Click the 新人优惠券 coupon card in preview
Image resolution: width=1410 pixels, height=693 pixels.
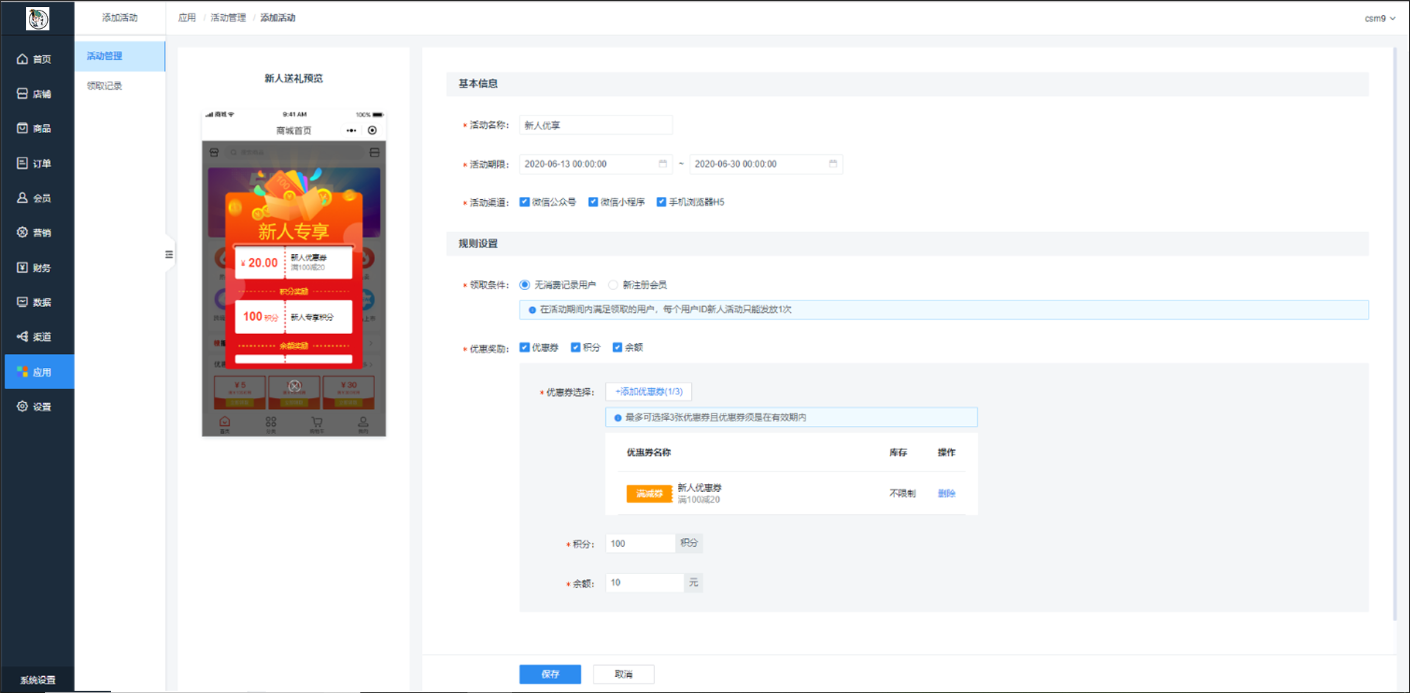[x=294, y=263]
